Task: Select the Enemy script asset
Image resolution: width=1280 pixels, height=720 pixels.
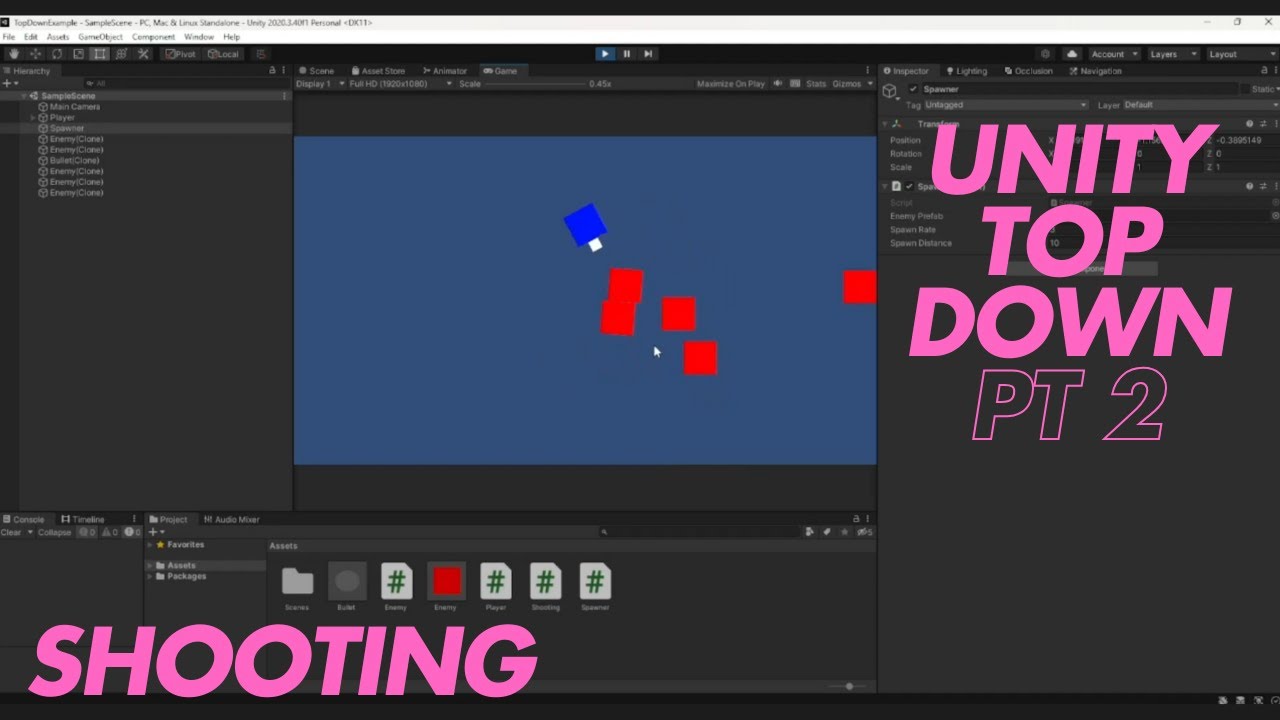Action: point(396,585)
